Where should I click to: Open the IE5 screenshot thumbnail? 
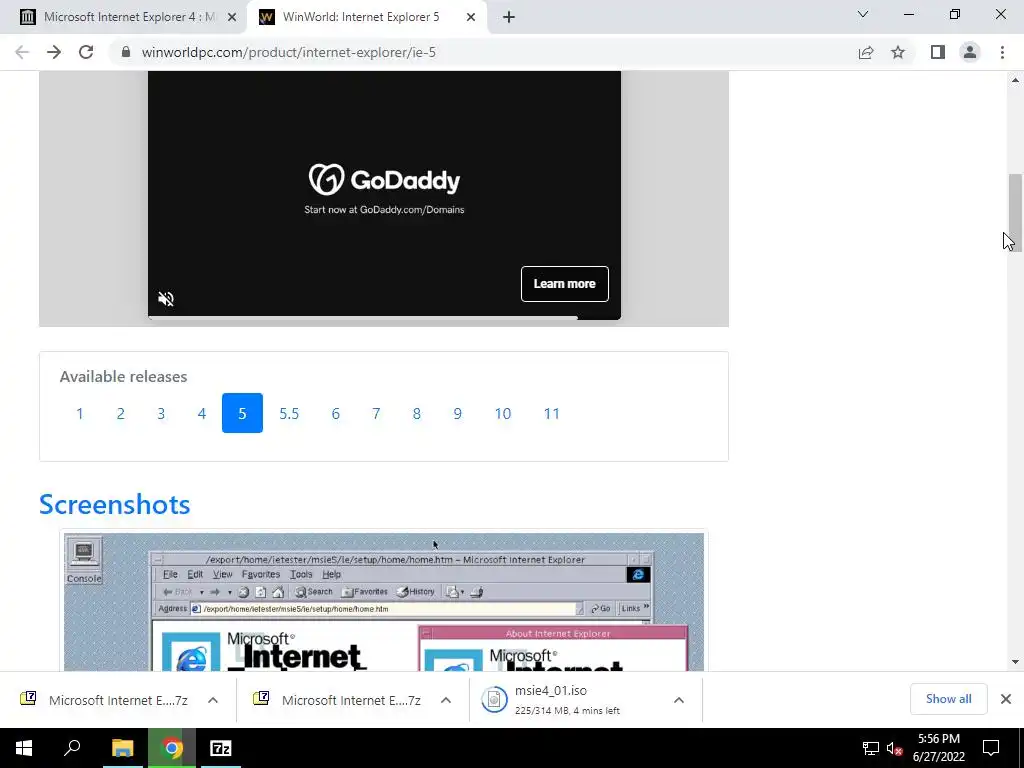tap(384, 601)
